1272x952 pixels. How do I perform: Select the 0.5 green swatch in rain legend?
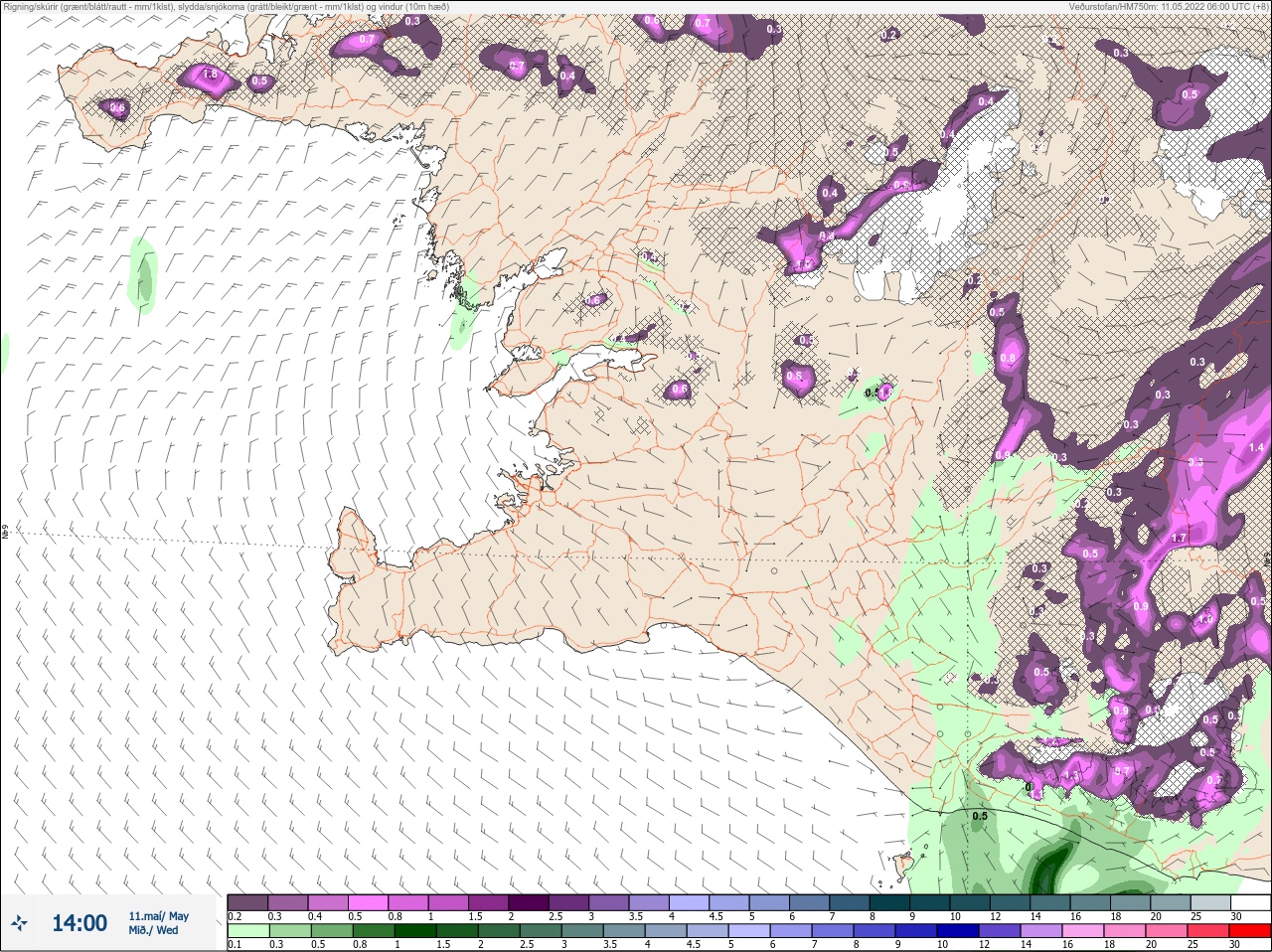tap(331, 931)
